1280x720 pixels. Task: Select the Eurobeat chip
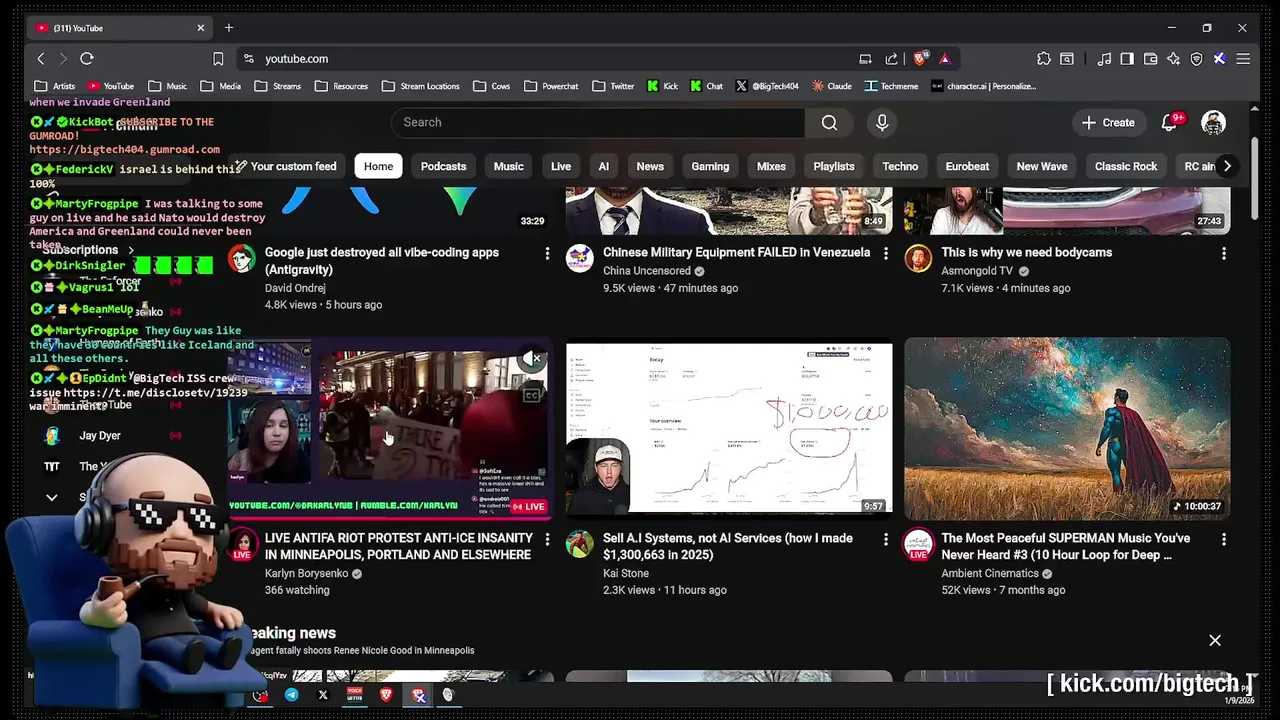coord(967,166)
